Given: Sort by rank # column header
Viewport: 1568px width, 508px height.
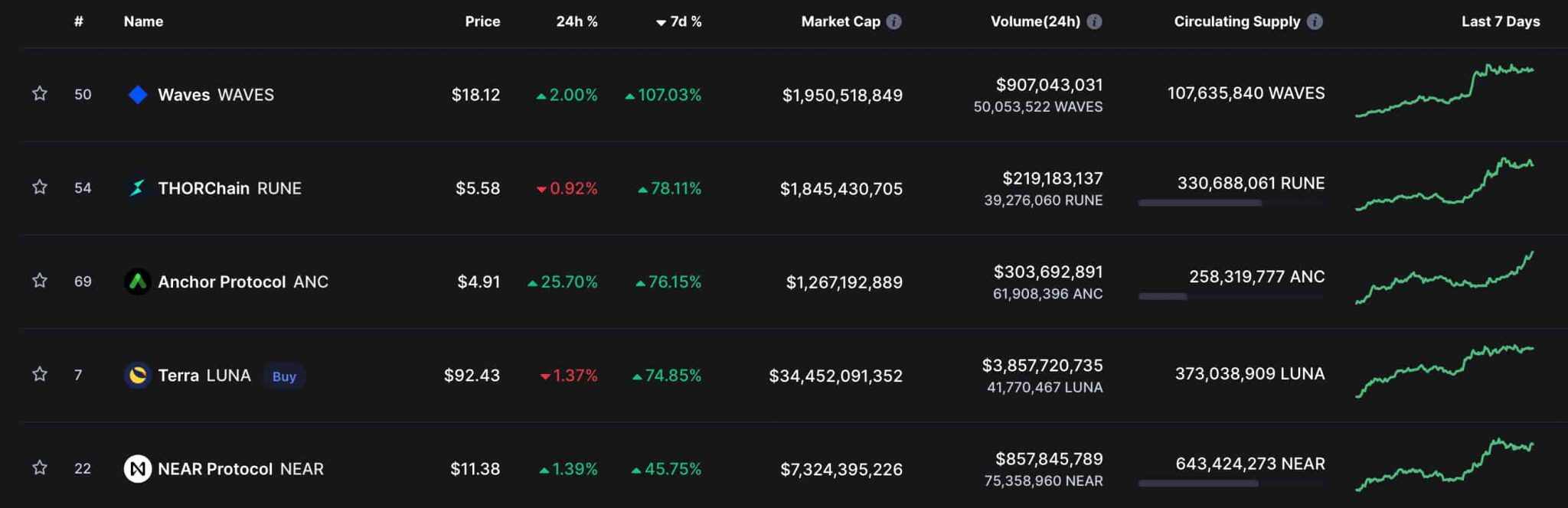Looking at the screenshot, I should (x=78, y=21).
